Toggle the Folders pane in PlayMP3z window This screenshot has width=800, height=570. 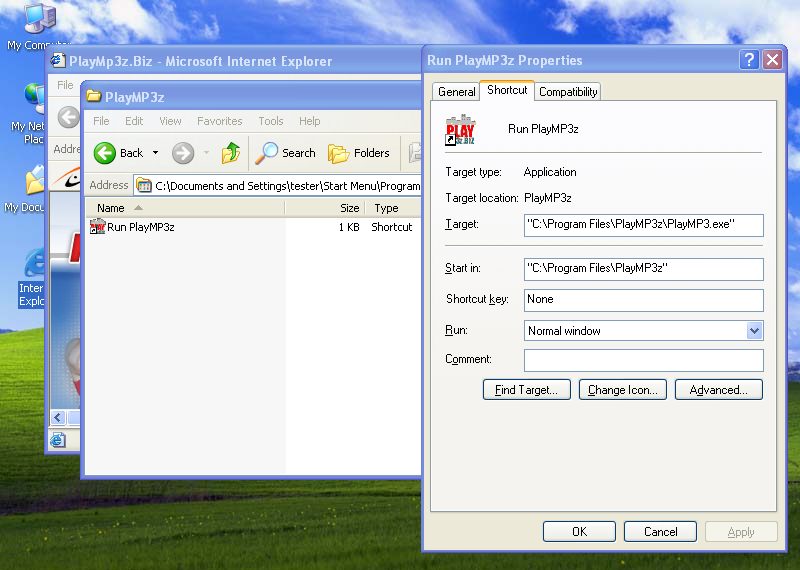[359, 153]
